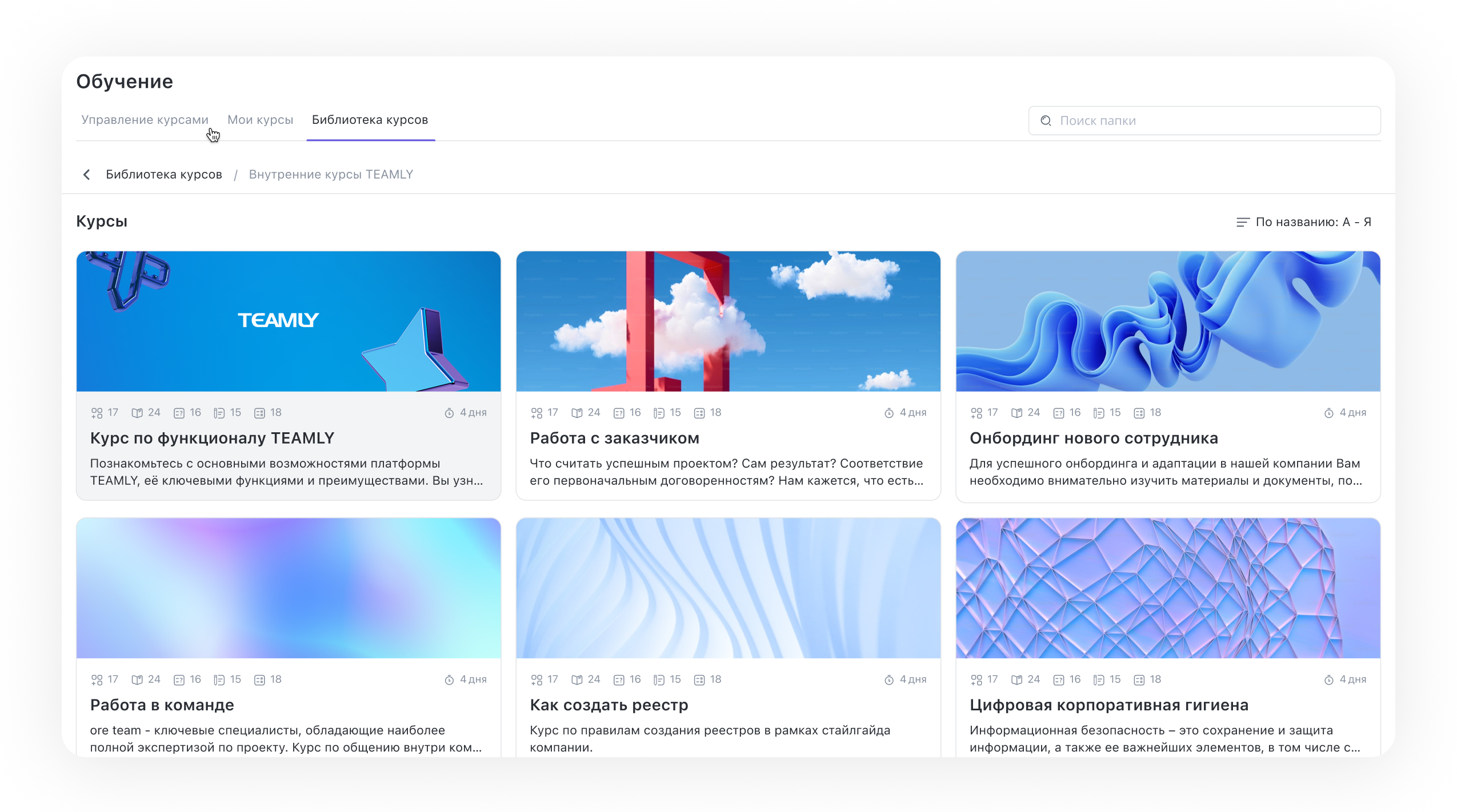Open the course Курс по функционалу TEAMLY
1457x812 pixels.
pyautogui.click(x=212, y=438)
